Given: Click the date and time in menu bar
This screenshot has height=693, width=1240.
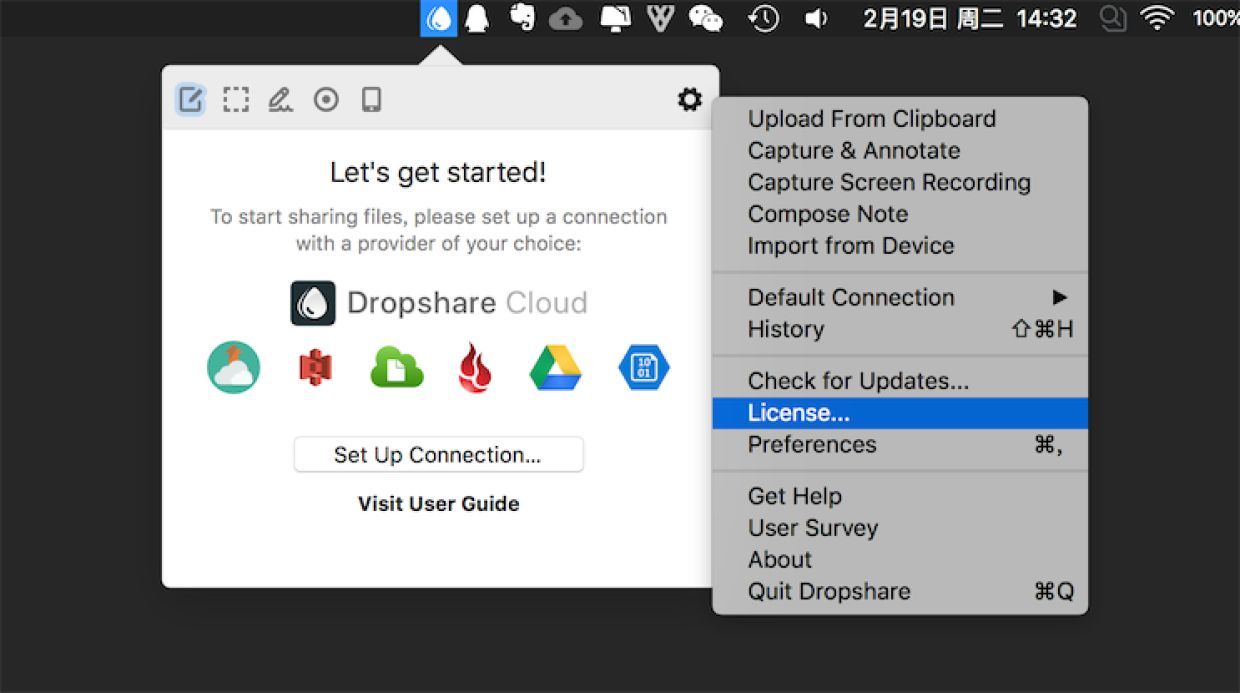Looking at the screenshot, I should (x=970, y=18).
